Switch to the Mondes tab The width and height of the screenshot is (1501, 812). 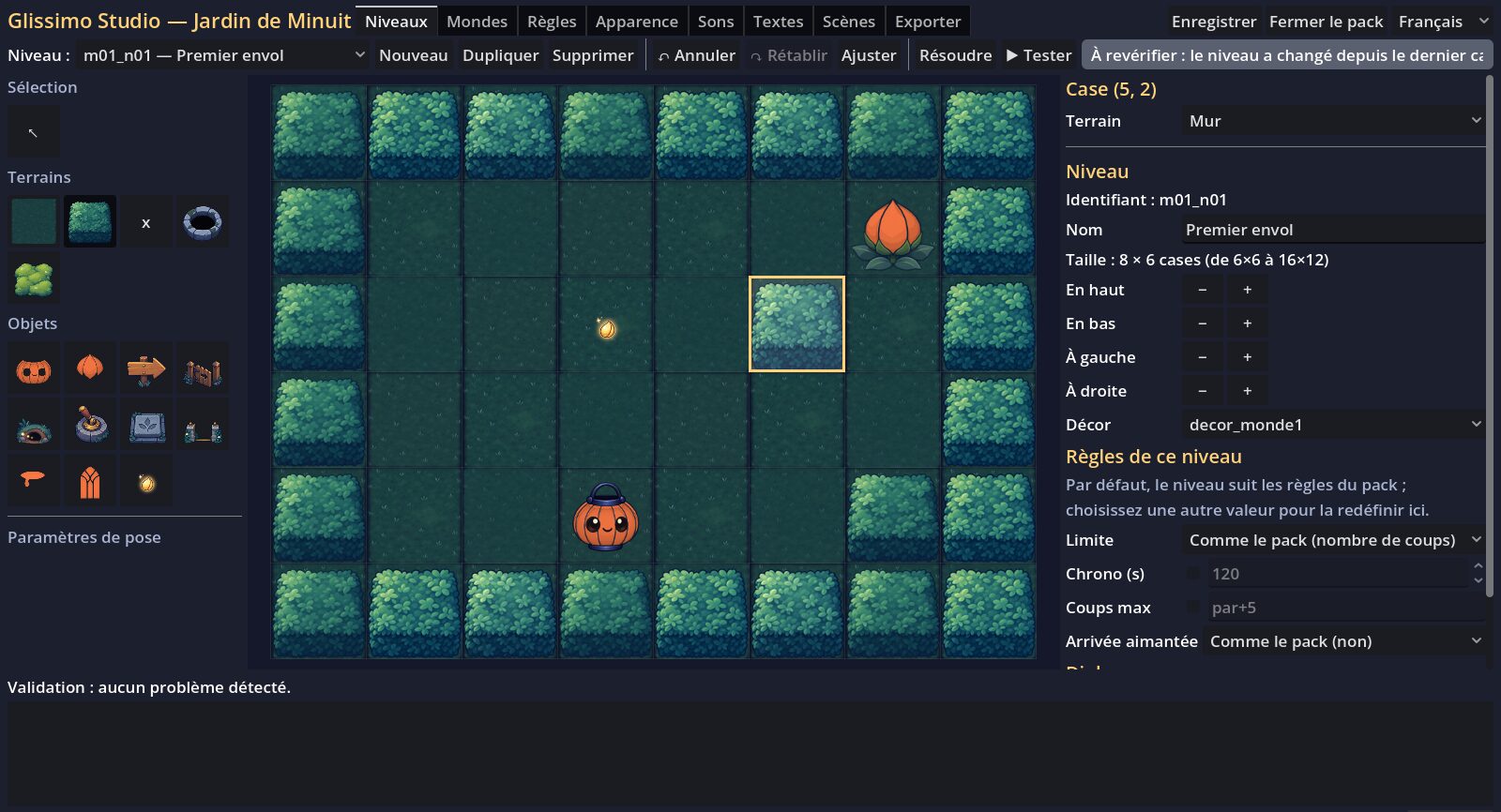click(x=477, y=22)
